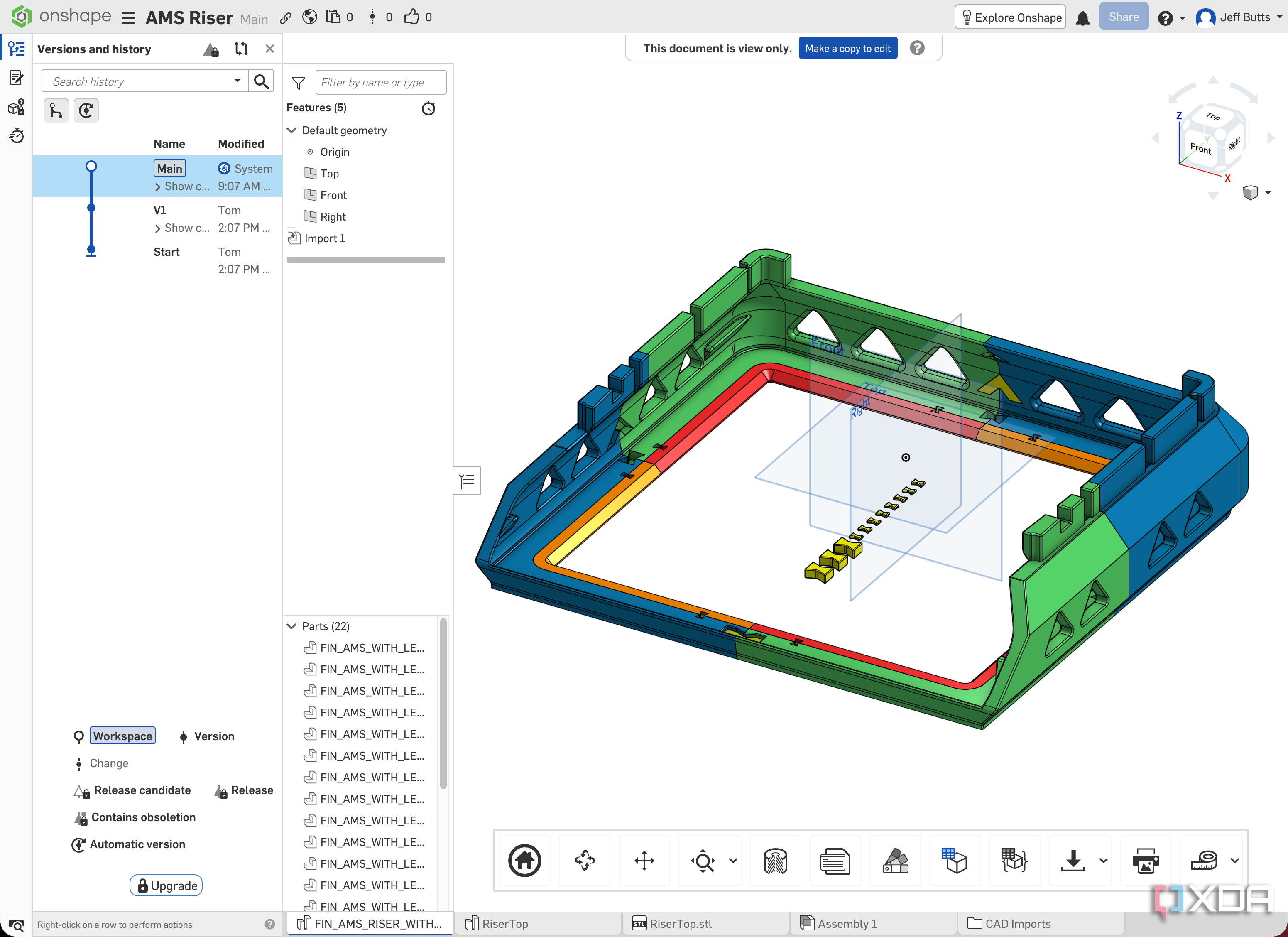Open the Search history dropdown arrow

click(x=238, y=81)
